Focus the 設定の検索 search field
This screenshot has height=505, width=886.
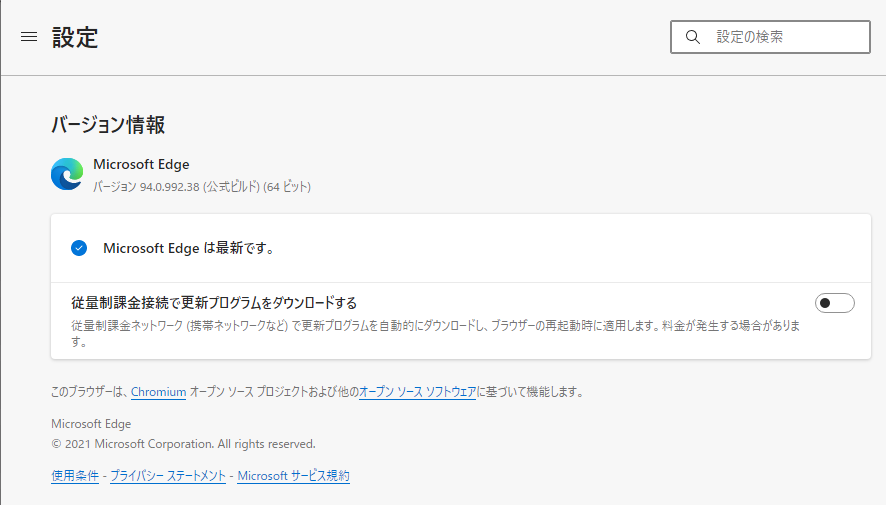(x=770, y=37)
